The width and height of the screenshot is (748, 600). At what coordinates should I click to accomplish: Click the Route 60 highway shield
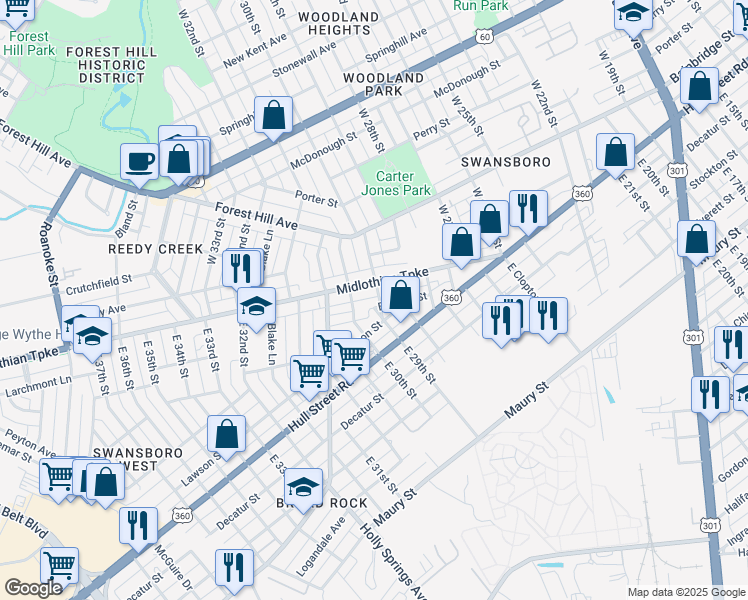(484, 37)
